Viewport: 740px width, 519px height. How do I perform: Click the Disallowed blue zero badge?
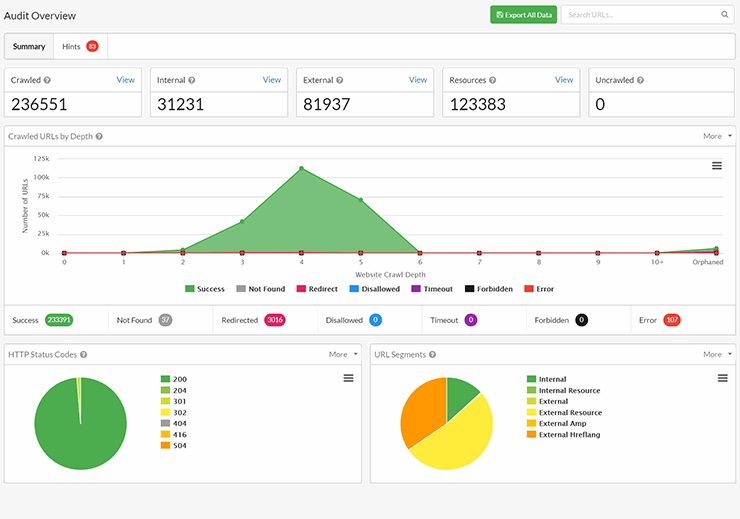tap(376, 320)
